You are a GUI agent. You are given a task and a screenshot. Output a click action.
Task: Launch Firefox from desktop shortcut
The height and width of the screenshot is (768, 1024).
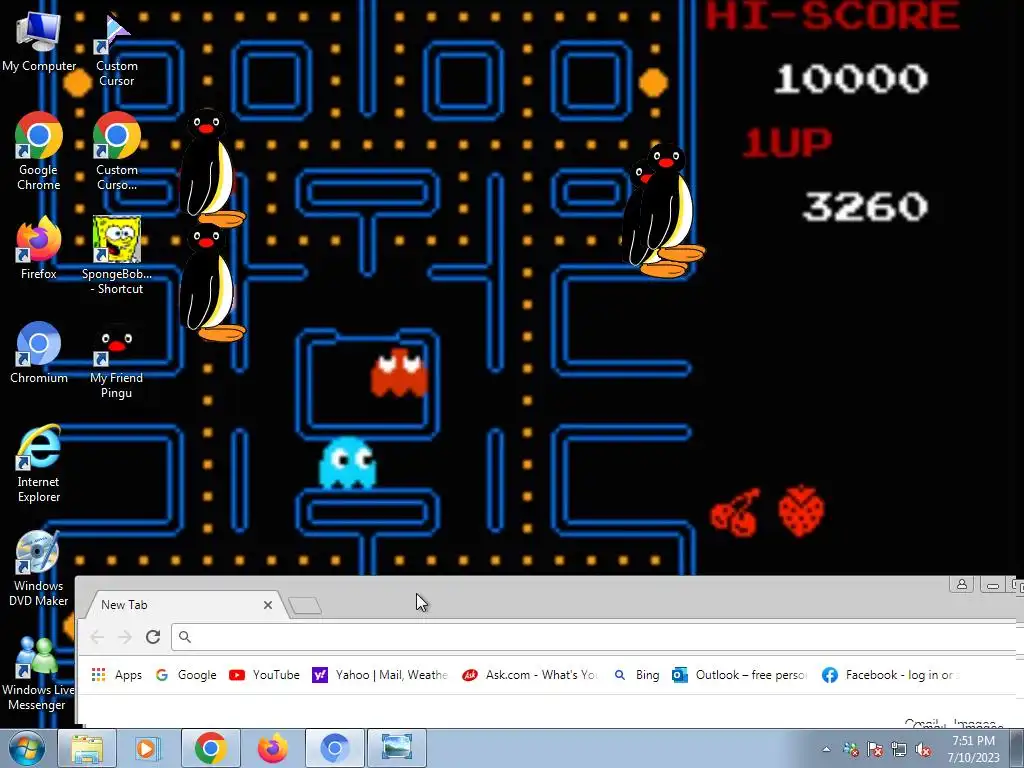coord(39,248)
